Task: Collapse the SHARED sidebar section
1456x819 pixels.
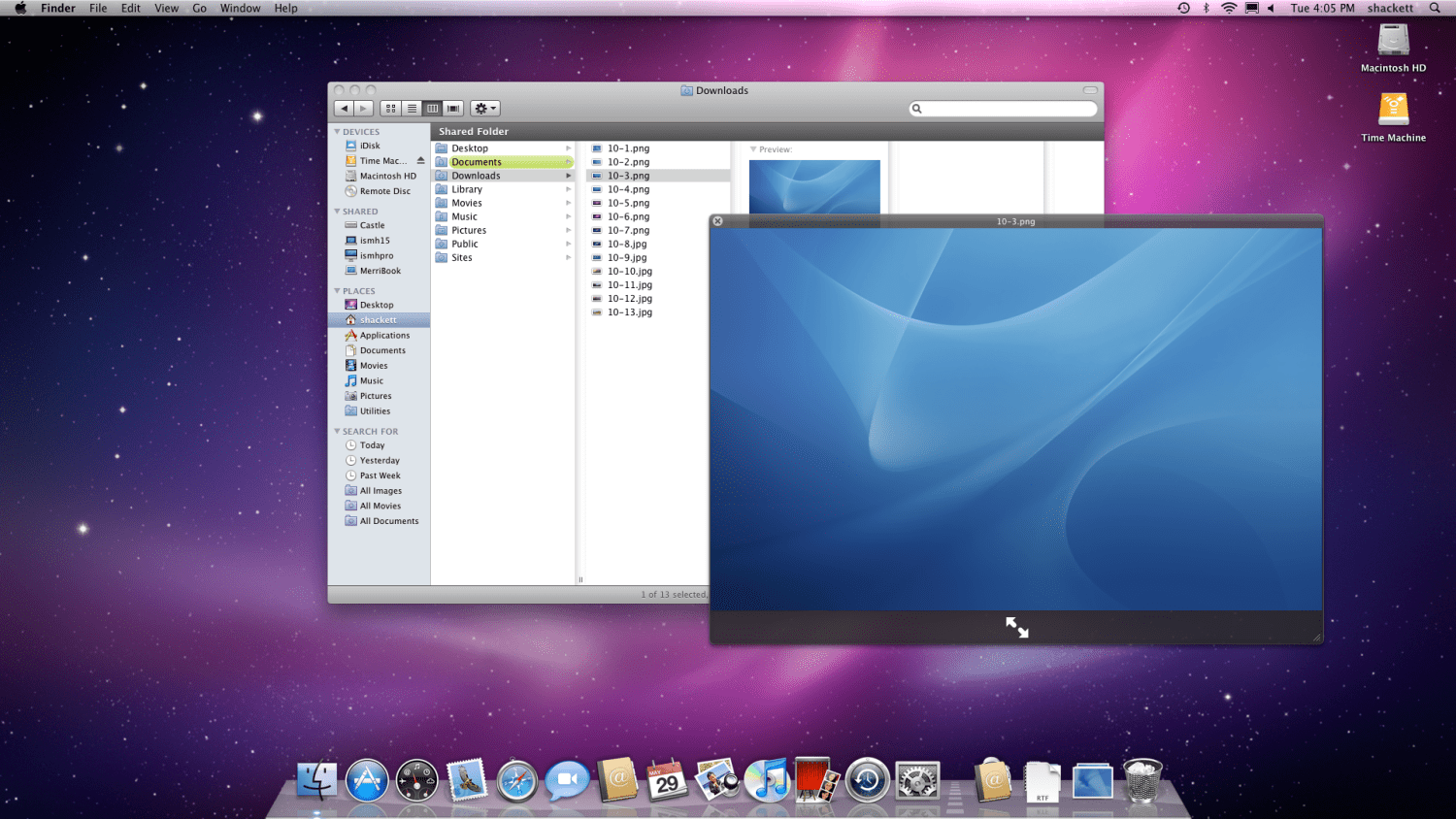Action: pos(338,211)
